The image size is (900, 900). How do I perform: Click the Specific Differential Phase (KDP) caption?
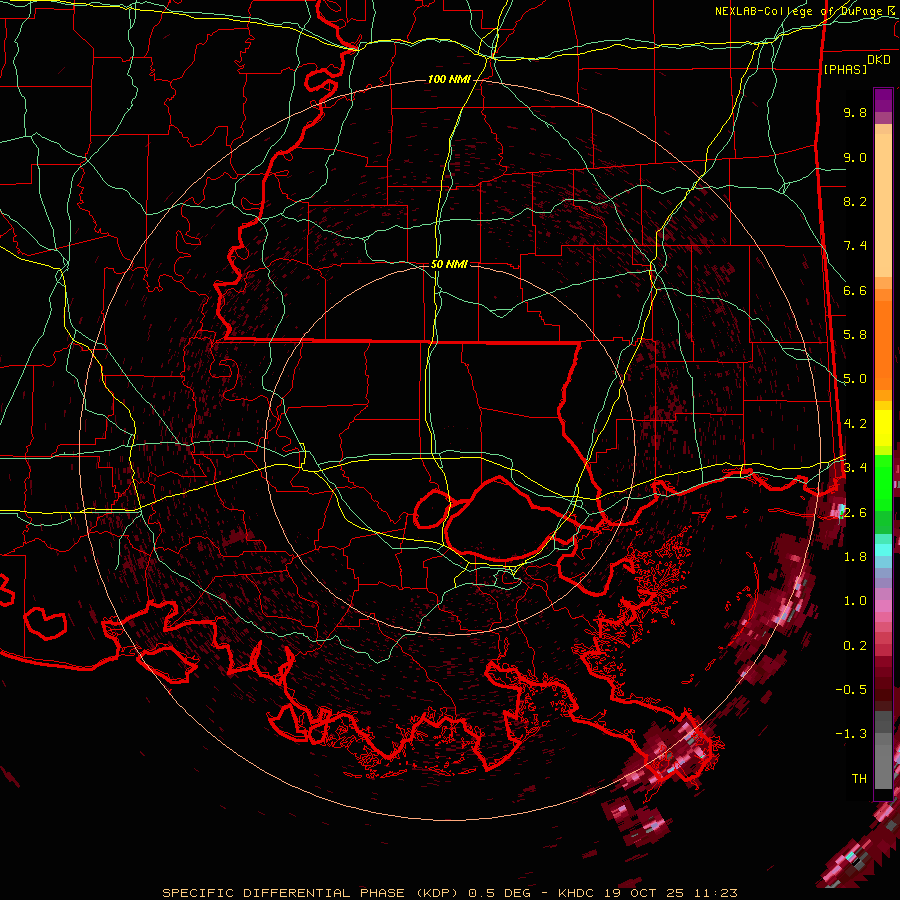click(310, 893)
